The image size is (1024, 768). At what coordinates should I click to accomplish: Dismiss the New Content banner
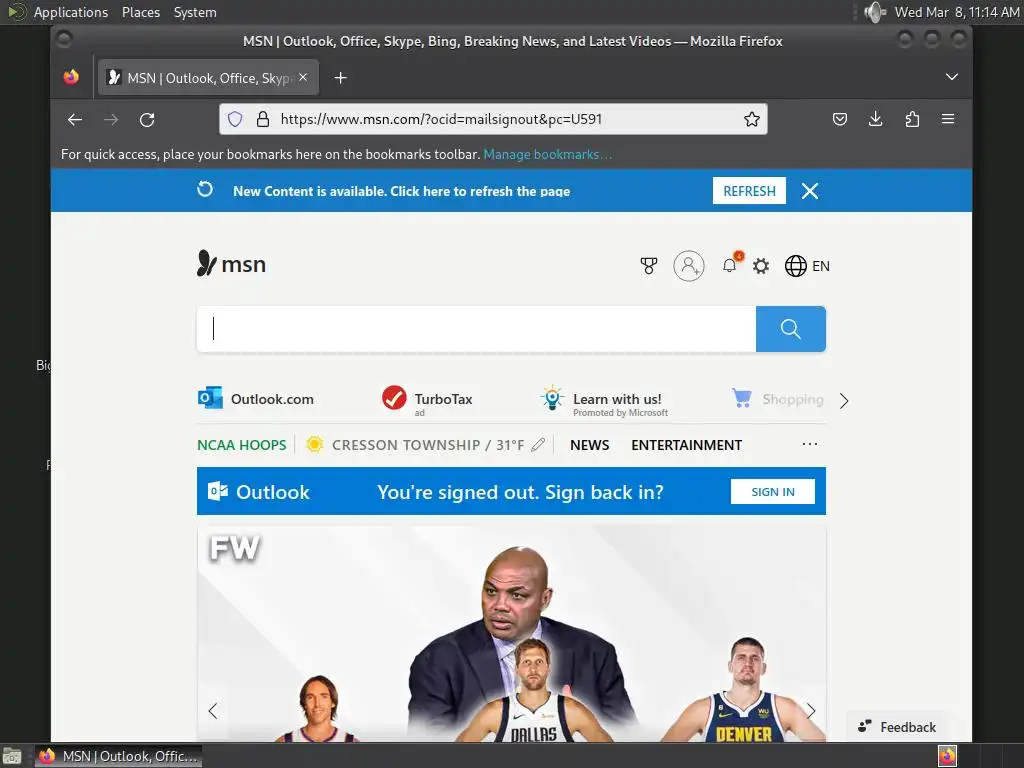pos(810,191)
